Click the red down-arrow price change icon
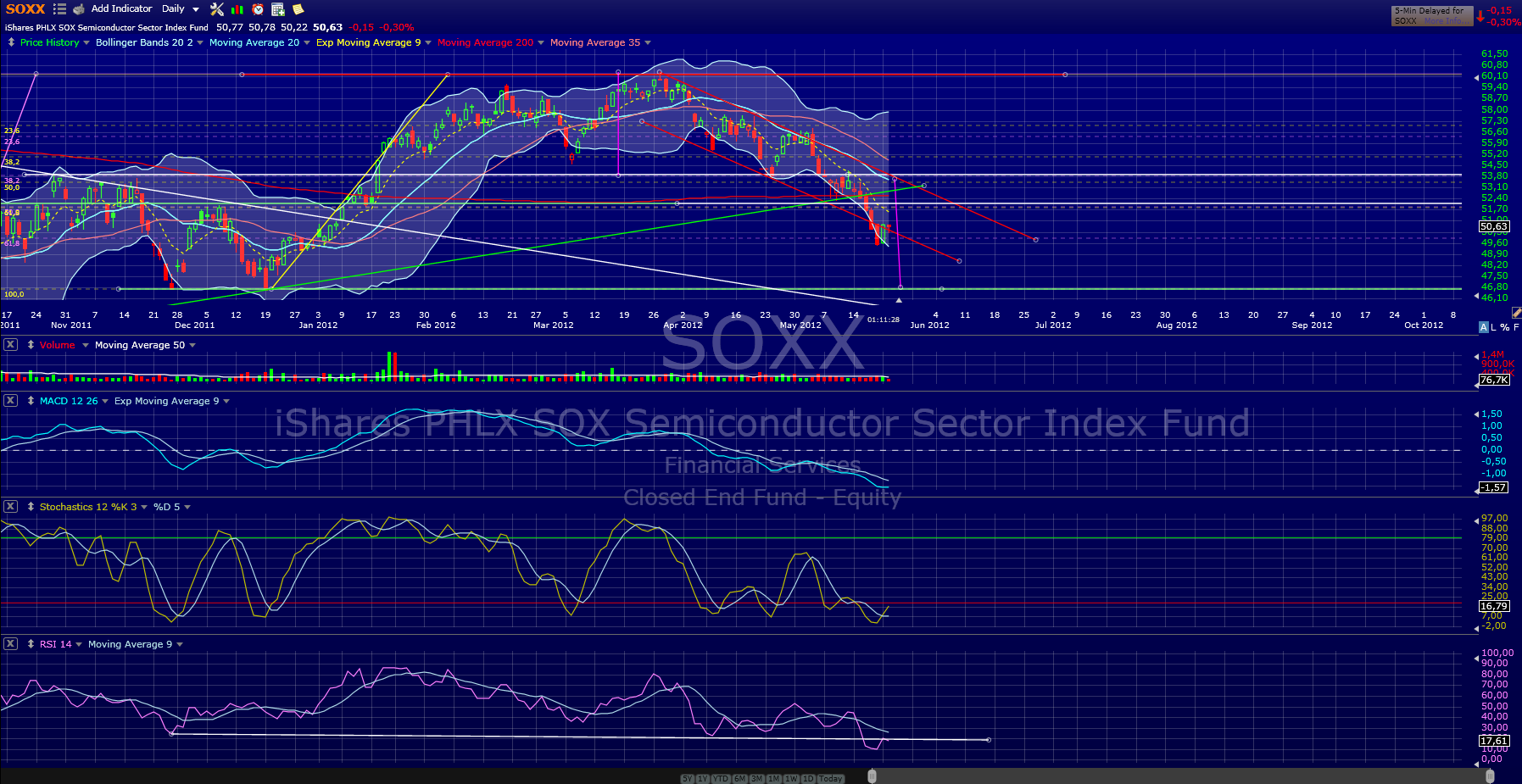 coord(1480,16)
